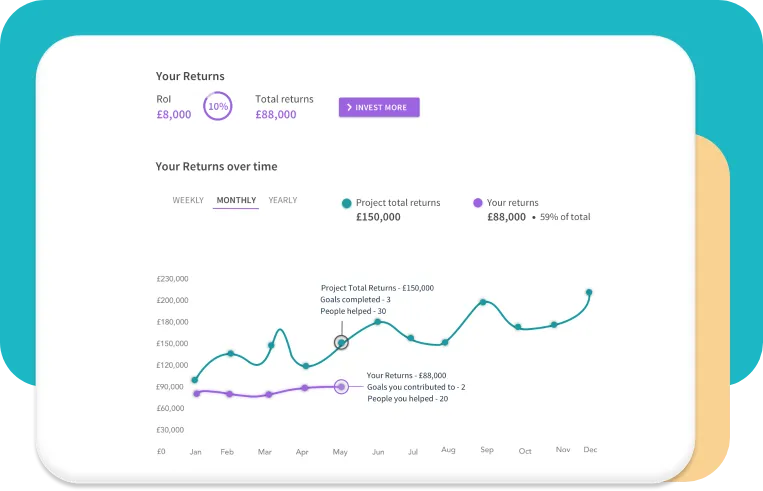Select the January point on teal line
Viewport: 763px width, 491px height.
(195, 380)
